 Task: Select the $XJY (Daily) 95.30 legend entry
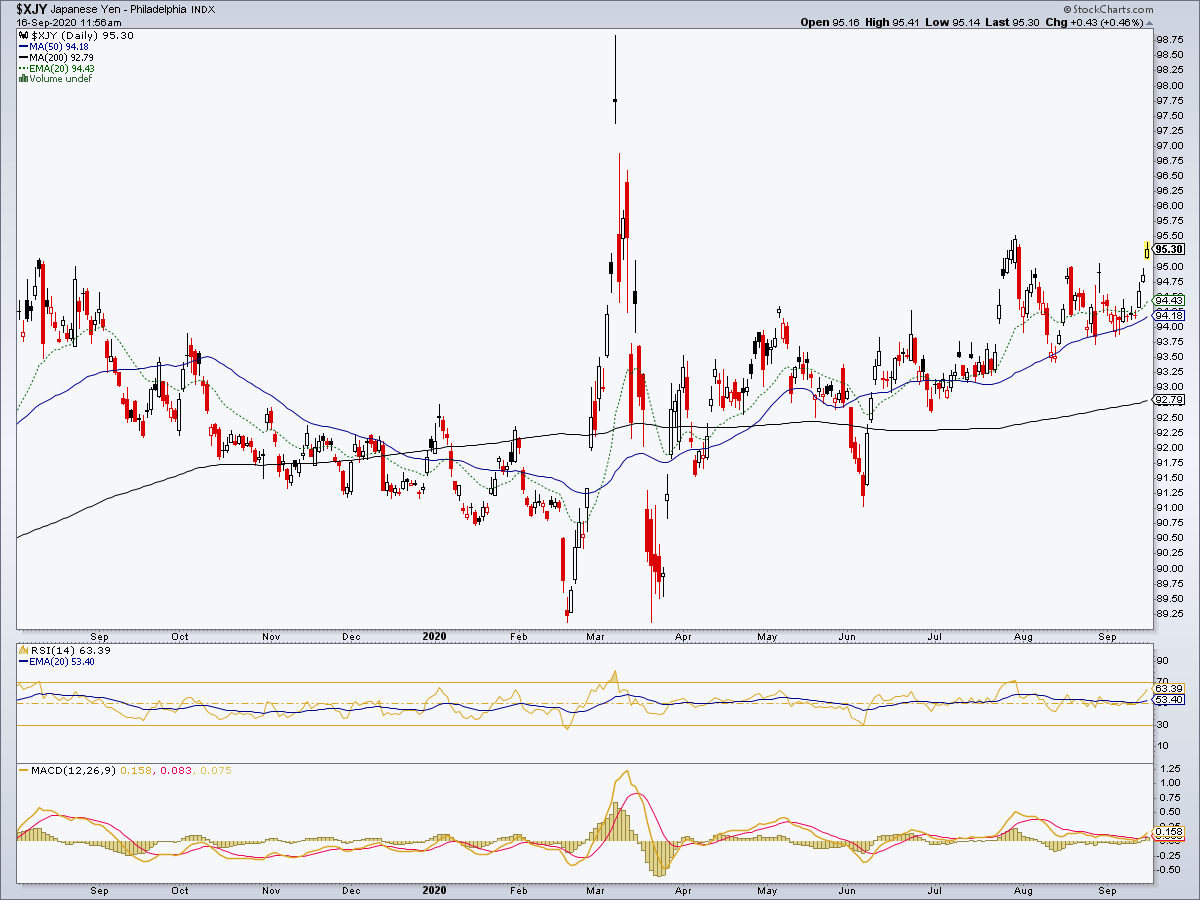coord(81,36)
